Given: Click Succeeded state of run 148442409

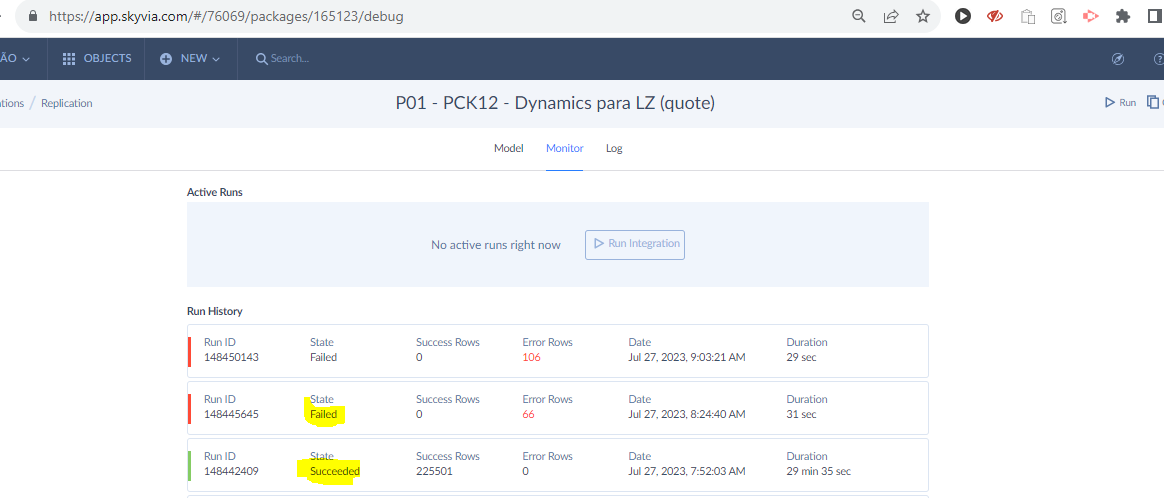Looking at the screenshot, I should [x=335, y=471].
